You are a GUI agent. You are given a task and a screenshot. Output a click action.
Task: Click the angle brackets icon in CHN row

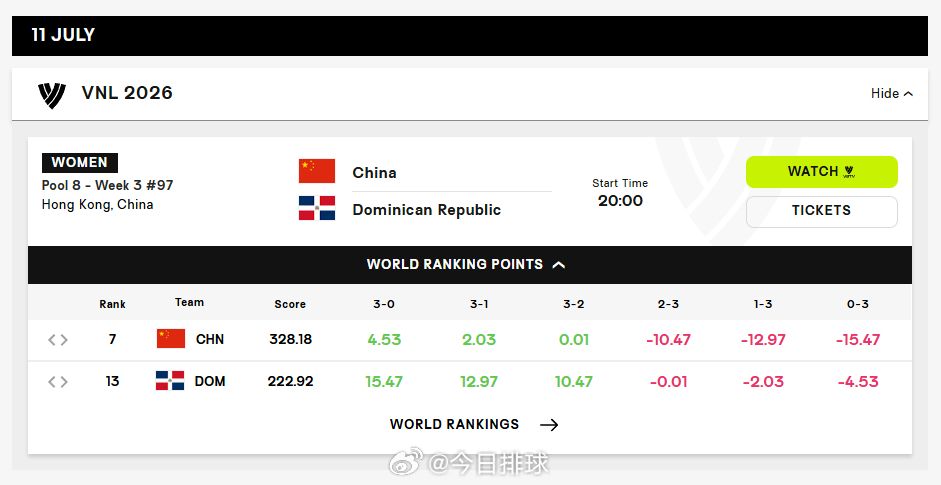[58, 340]
